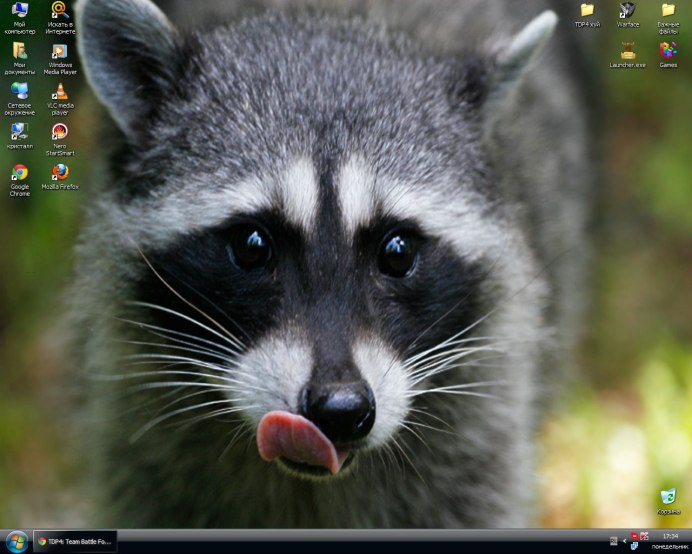The image size is (692, 554).
Task: Select the кристалл desktop shortcut
Action: tap(19, 136)
